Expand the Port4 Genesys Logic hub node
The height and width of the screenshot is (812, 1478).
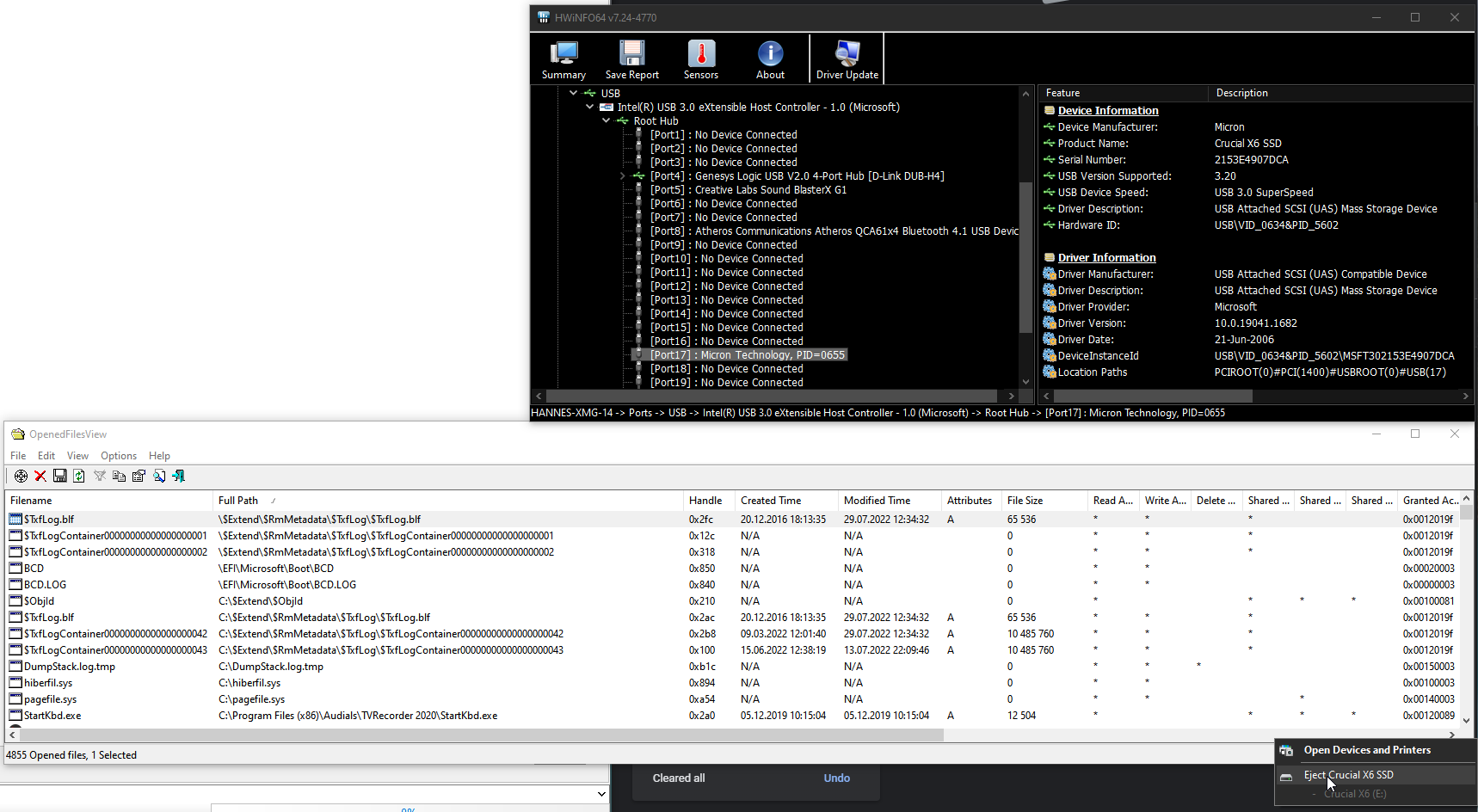point(622,175)
